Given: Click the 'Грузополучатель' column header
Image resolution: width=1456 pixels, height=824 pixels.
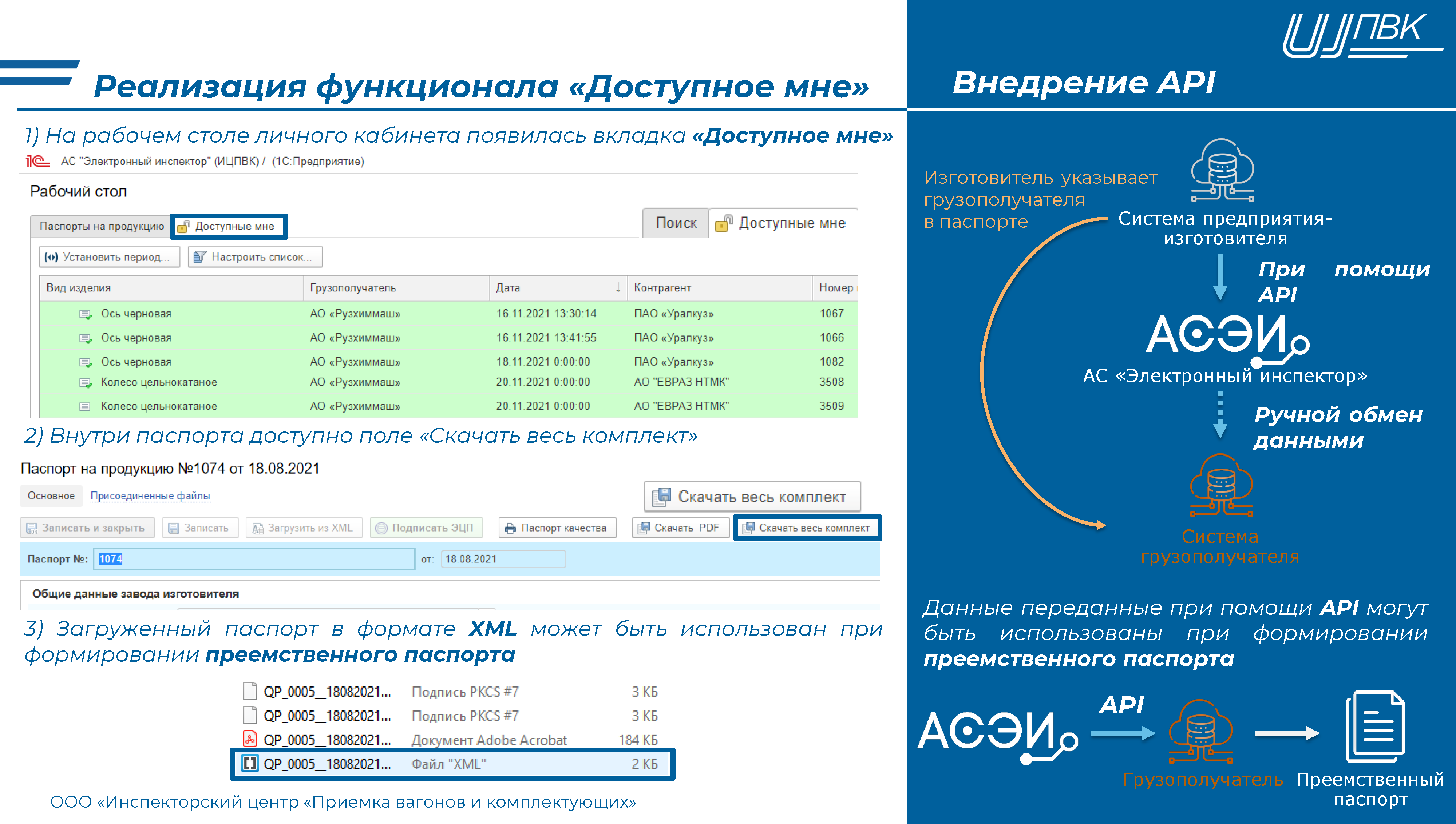Looking at the screenshot, I should click(x=396, y=287).
